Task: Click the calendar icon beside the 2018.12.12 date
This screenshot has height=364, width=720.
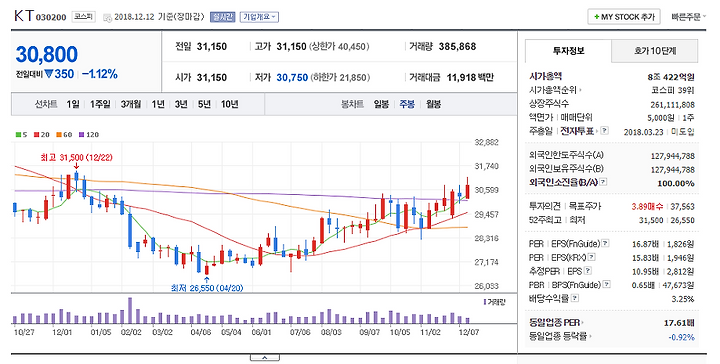Action: click(x=107, y=18)
